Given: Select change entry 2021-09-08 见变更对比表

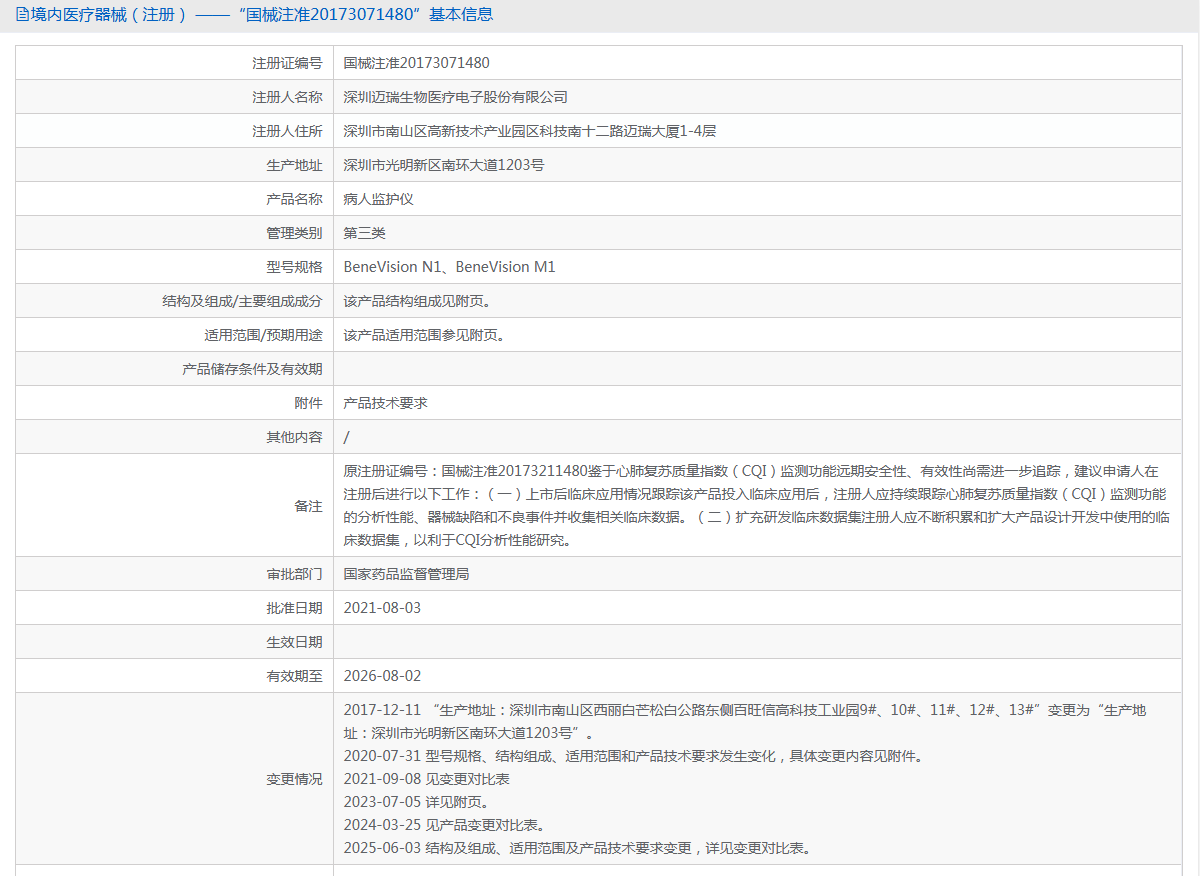Looking at the screenshot, I should point(426,779).
